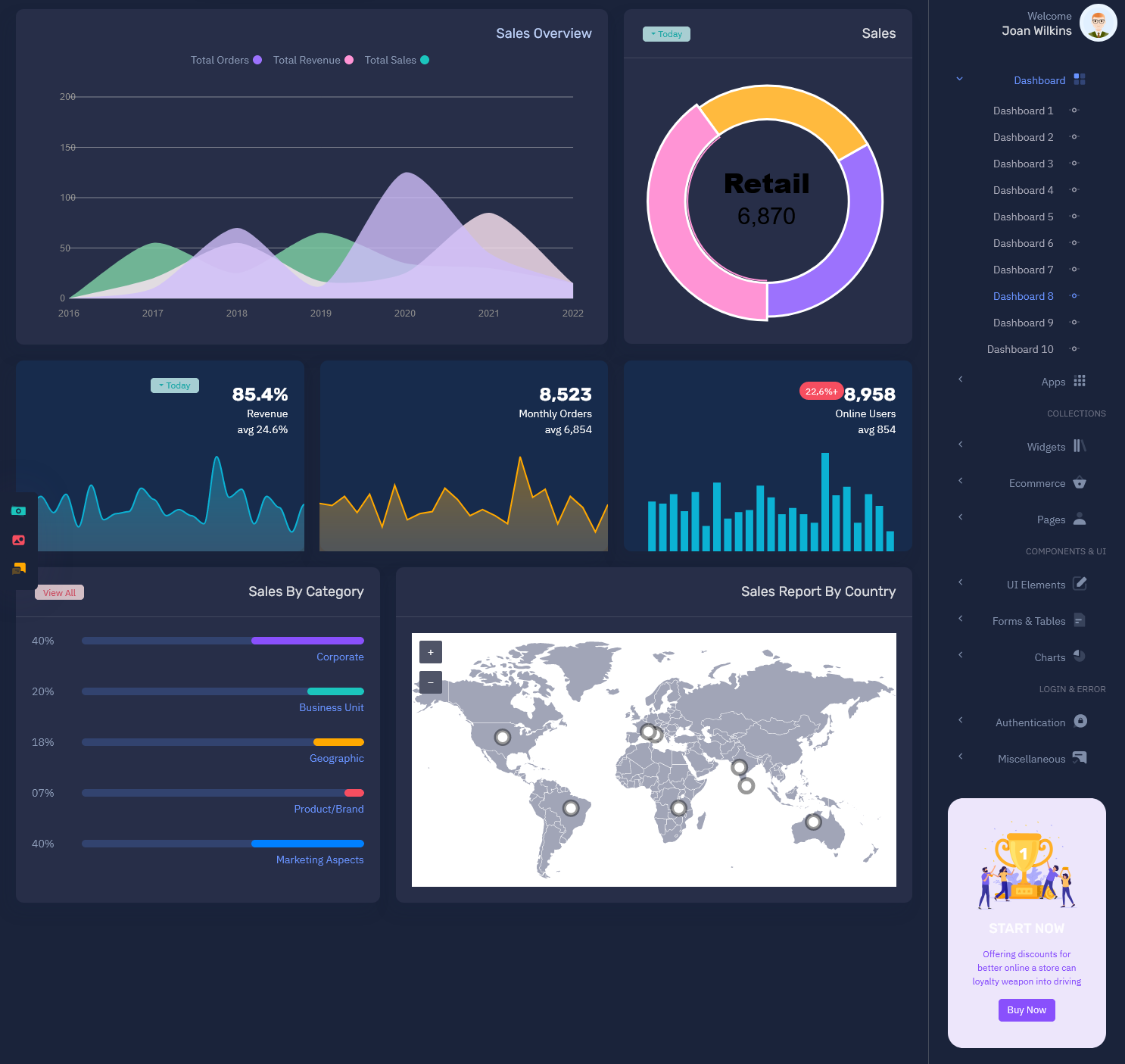Screen dimensions: 1125x1064
Task: Select Dashboard 9 in sidebar
Action: (1023, 323)
